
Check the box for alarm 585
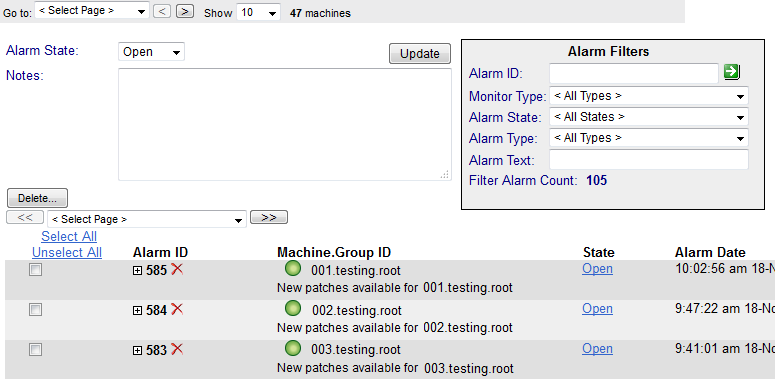(x=35, y=270)
